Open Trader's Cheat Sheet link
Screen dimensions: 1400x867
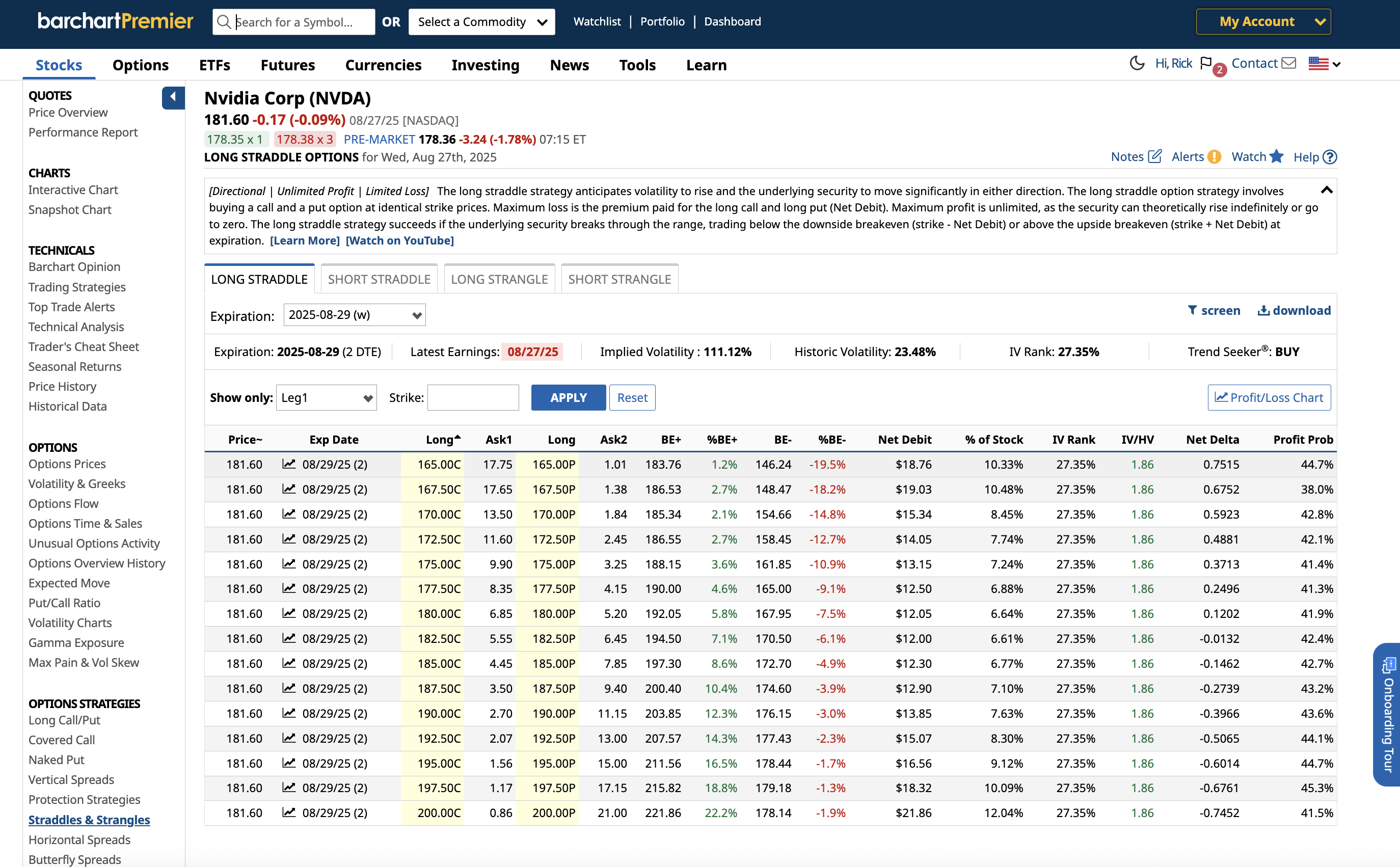click(x=84, y=346)
